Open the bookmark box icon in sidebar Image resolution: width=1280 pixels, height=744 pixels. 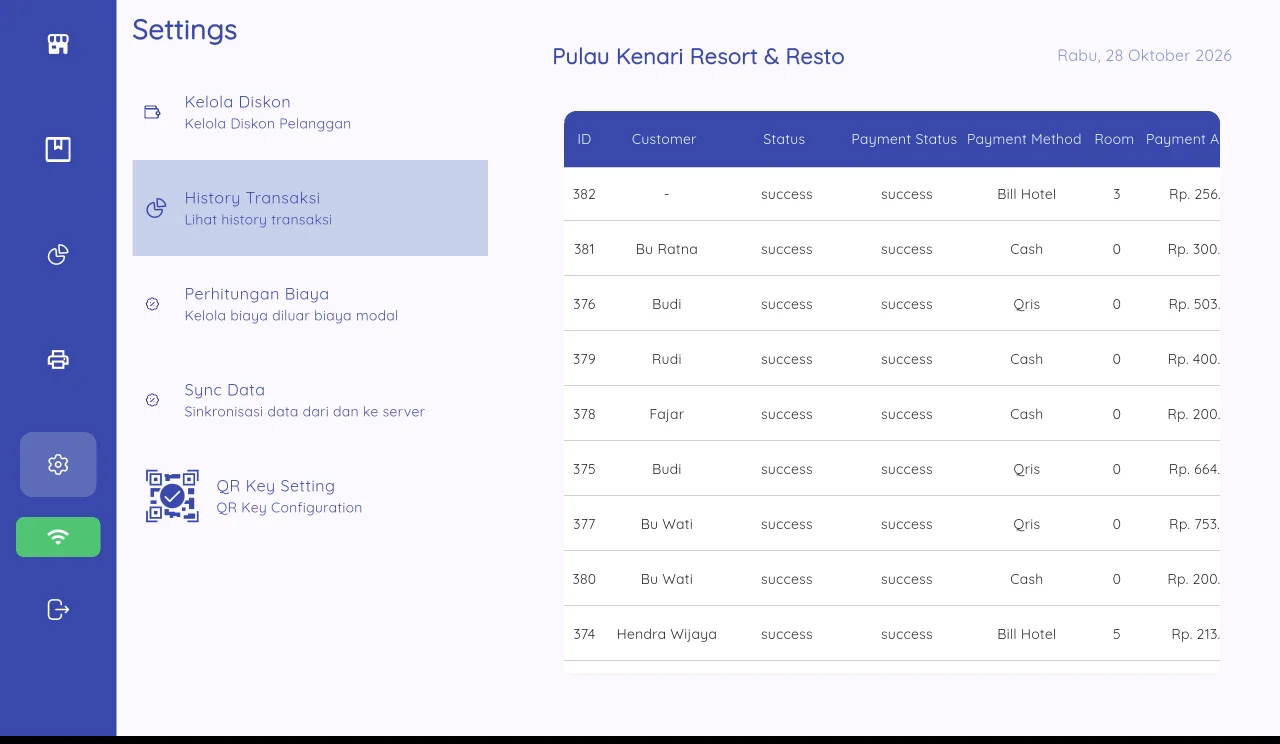click(x=58, y=149)
